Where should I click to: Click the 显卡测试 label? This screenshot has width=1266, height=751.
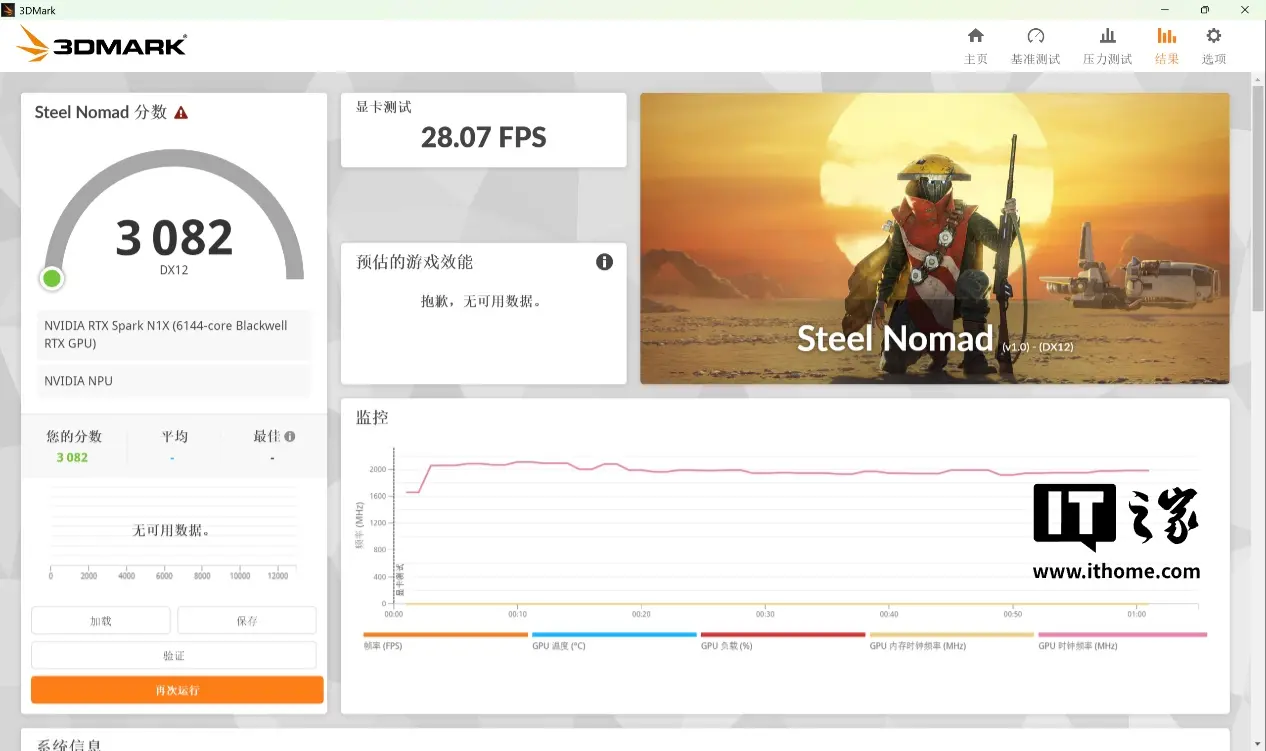click(x=384, y=107)
